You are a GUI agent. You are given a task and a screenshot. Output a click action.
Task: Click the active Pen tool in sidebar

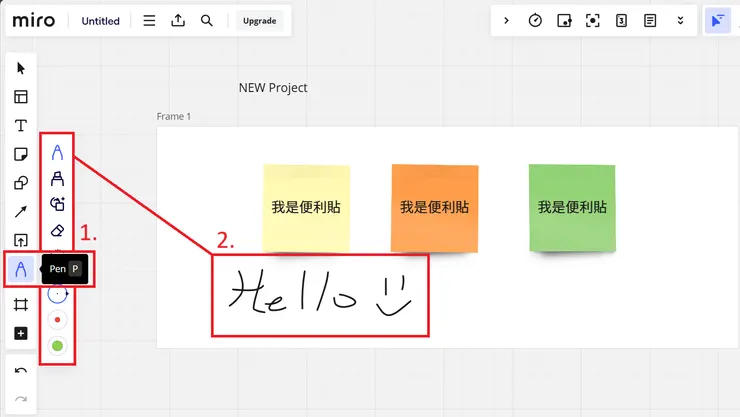21,270
